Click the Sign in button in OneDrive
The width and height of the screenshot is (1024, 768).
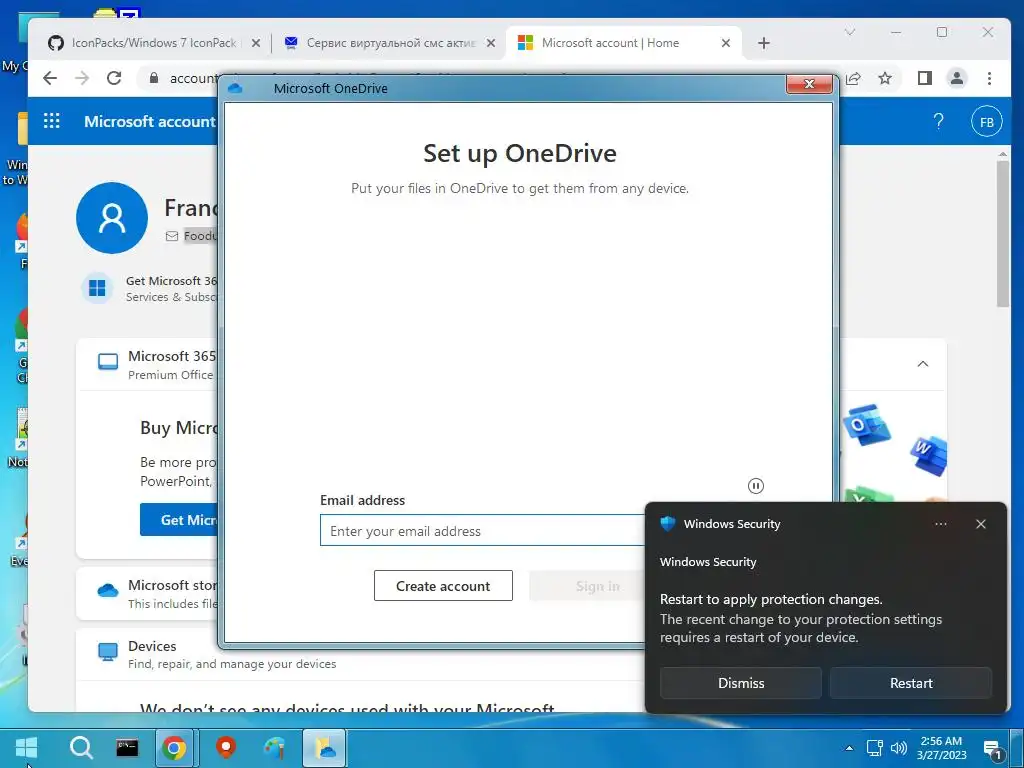click(x=586, y=586)
